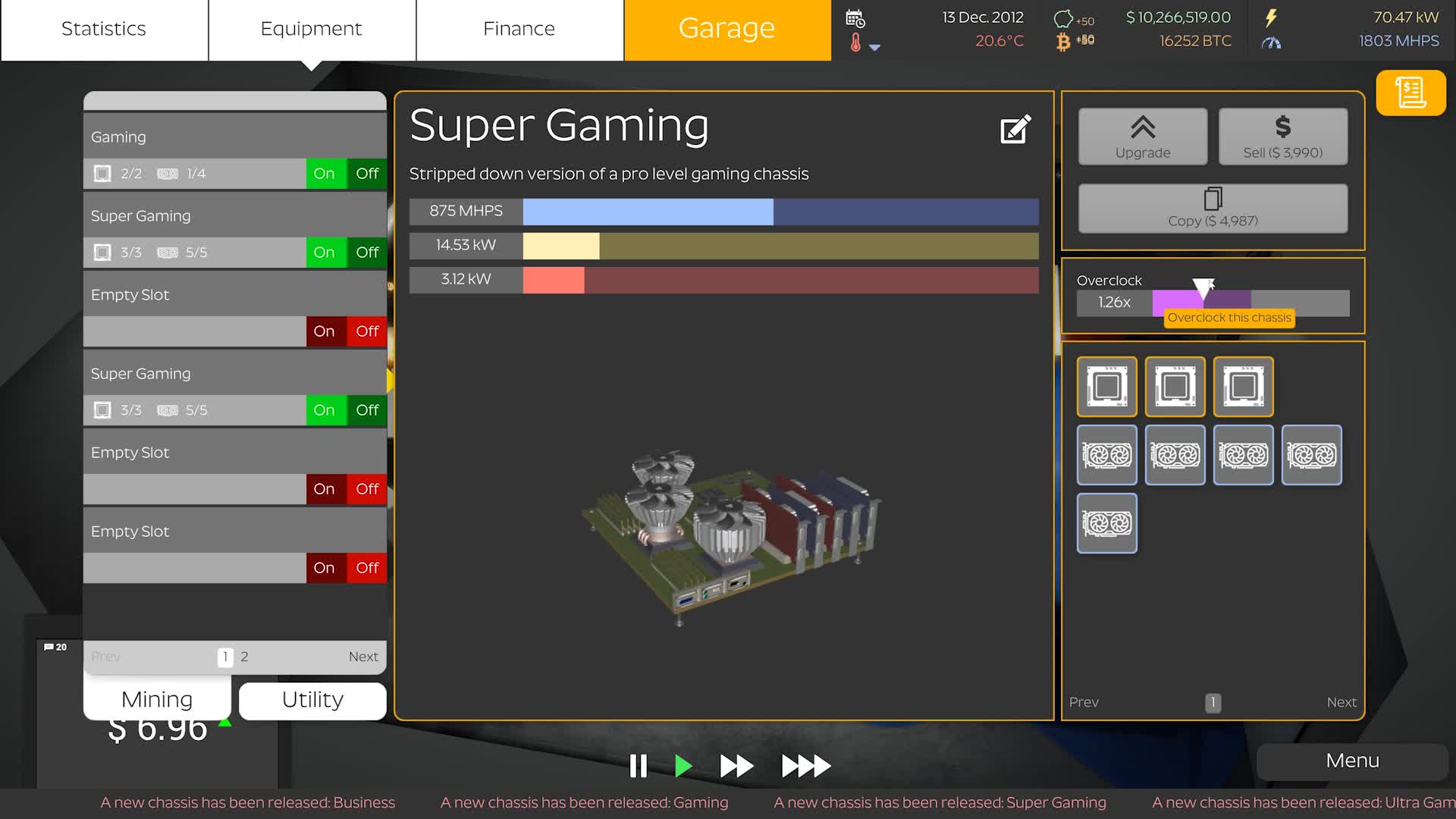Open the Finance tab
This screenshot has width=1456, height=819.
coord(519,29)
